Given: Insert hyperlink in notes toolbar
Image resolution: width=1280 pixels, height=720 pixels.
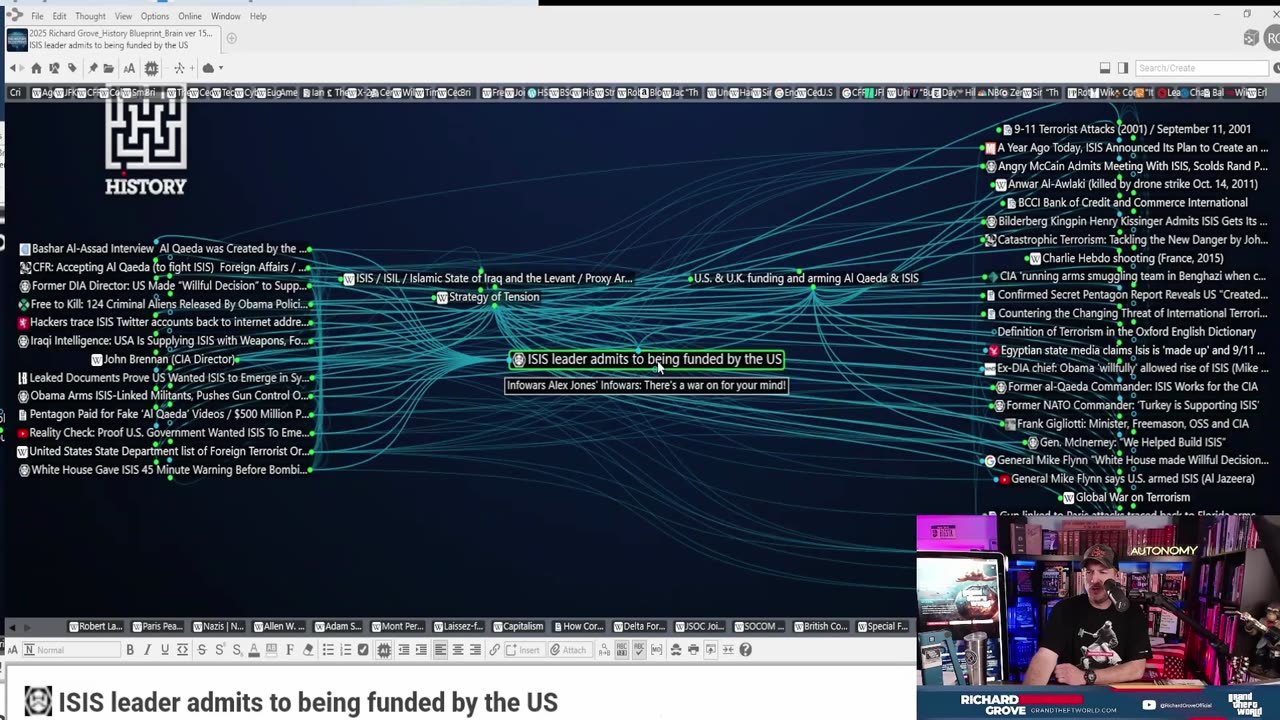Looking at the screenshot, I should pyautogui.click(x=494, y=650).
